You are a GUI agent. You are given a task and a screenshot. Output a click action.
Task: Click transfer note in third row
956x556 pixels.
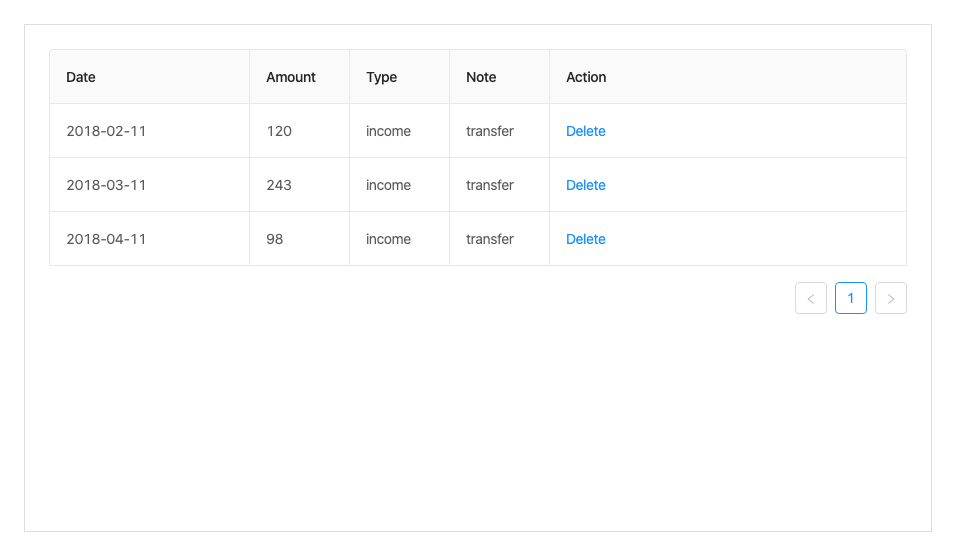(x=490, y=239)
